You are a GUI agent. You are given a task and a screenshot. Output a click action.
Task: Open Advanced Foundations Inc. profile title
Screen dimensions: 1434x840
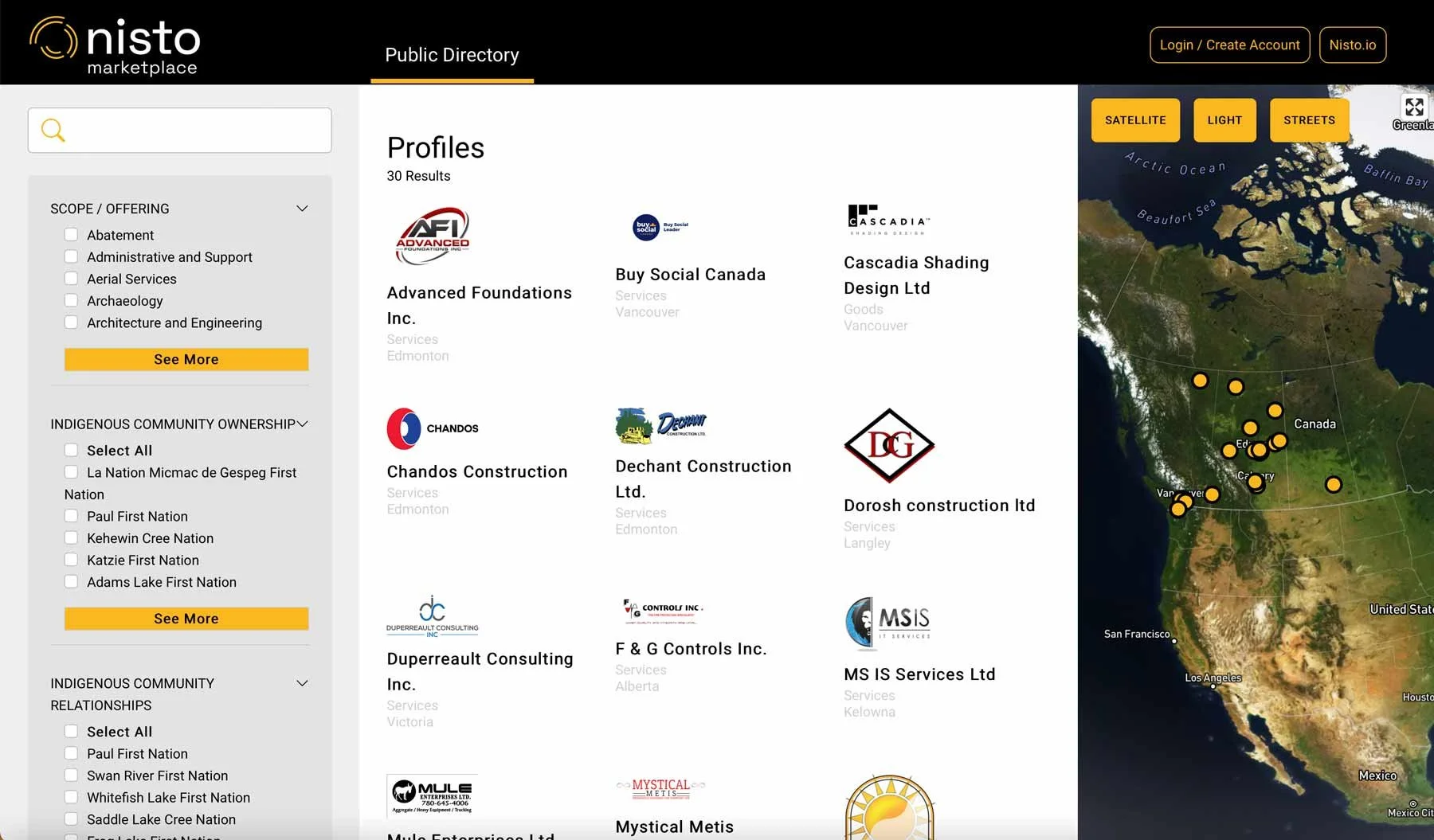(479, 306)
